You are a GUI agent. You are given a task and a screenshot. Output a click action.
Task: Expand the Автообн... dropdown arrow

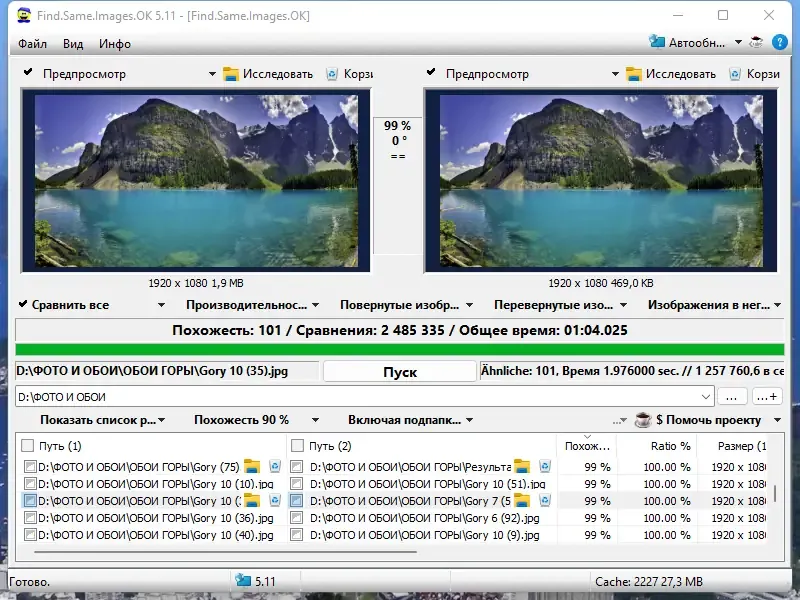(738, 42)
